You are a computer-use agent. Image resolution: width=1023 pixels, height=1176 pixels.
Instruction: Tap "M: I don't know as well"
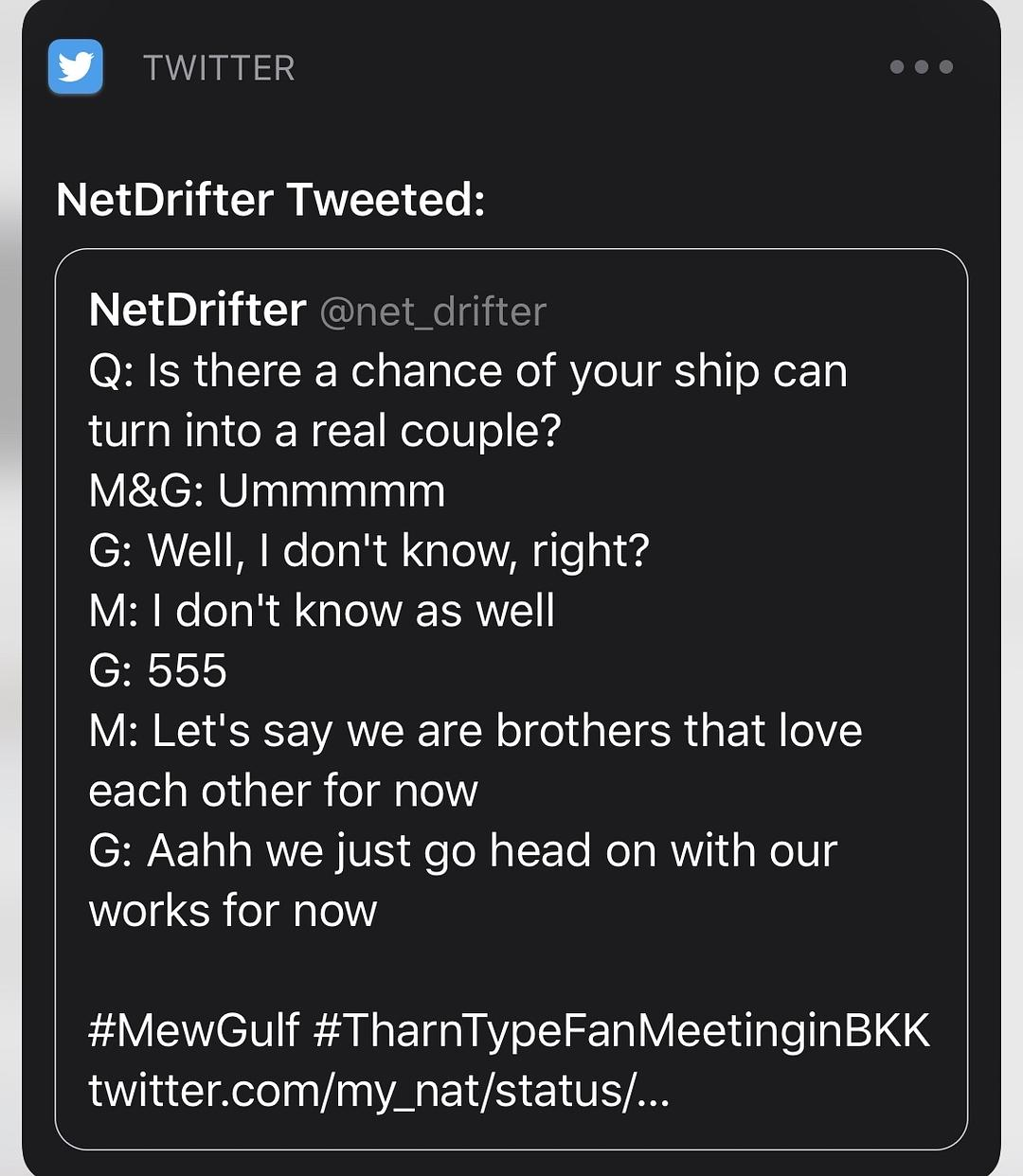321,611
